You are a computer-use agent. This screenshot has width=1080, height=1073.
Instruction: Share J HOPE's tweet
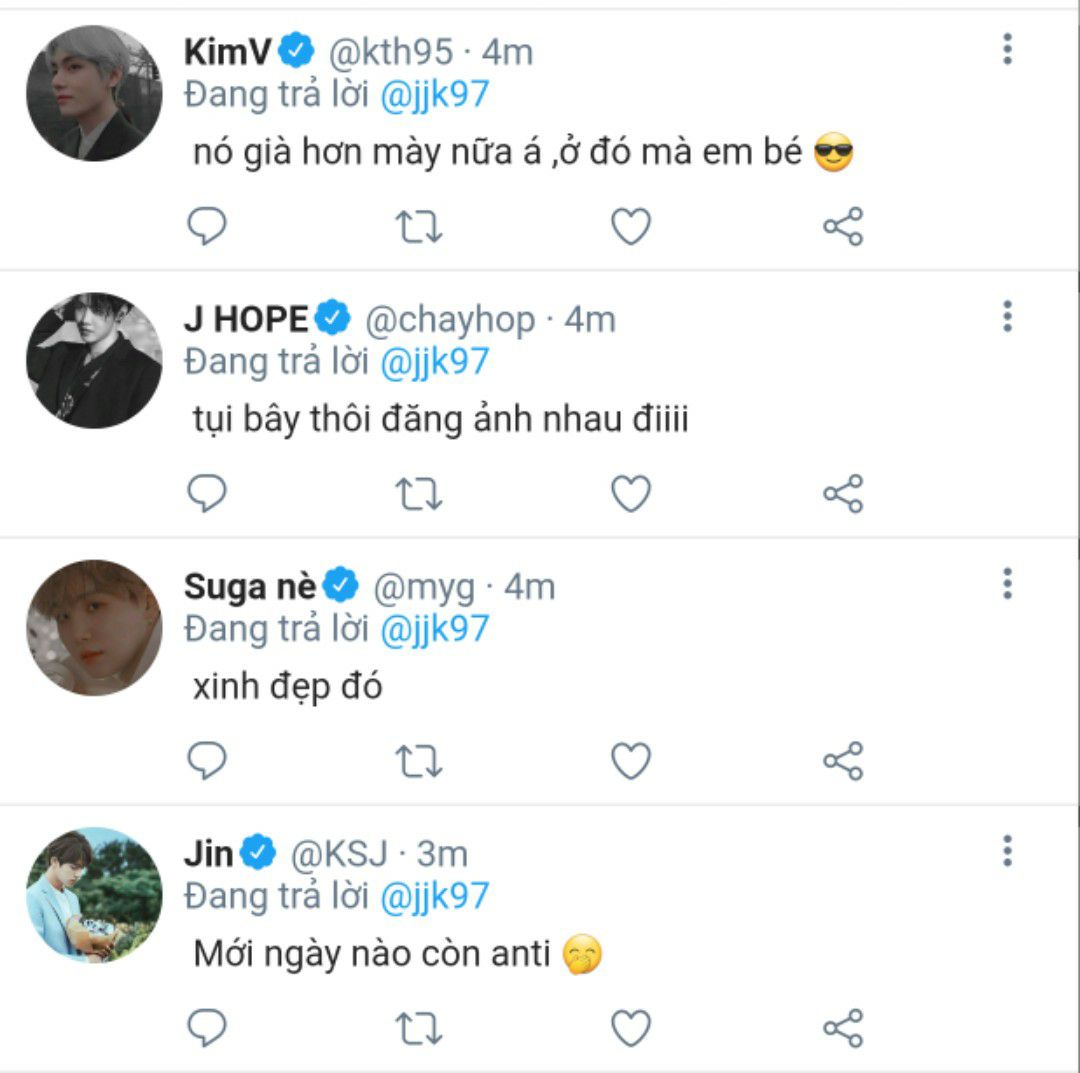842,494
